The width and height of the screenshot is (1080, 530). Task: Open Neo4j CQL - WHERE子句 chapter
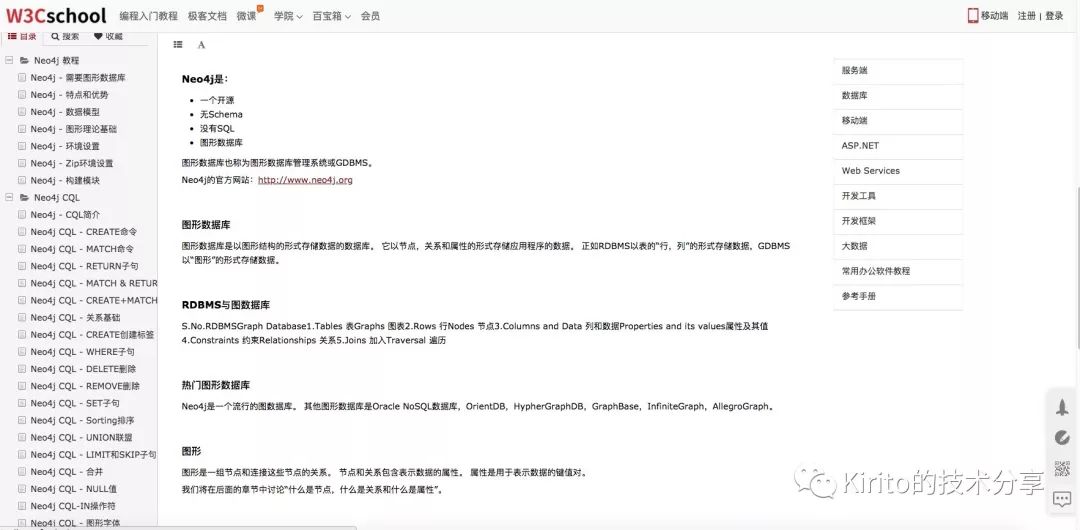point(83,352)
